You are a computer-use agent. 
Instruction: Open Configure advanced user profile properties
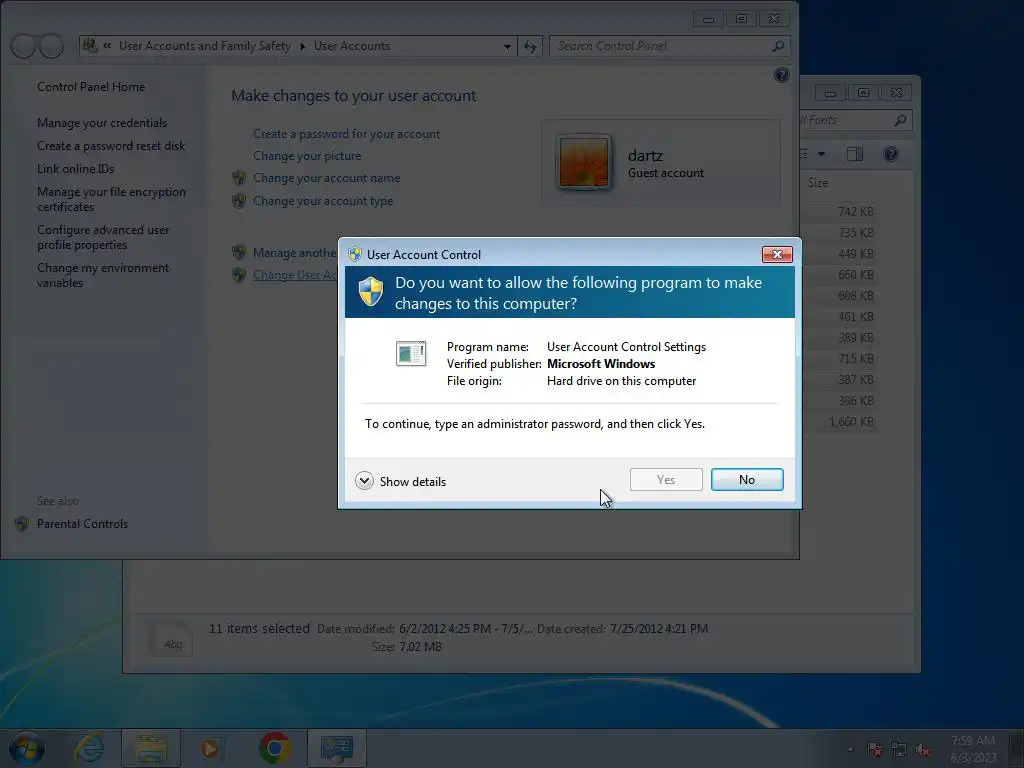coord(103,237)
